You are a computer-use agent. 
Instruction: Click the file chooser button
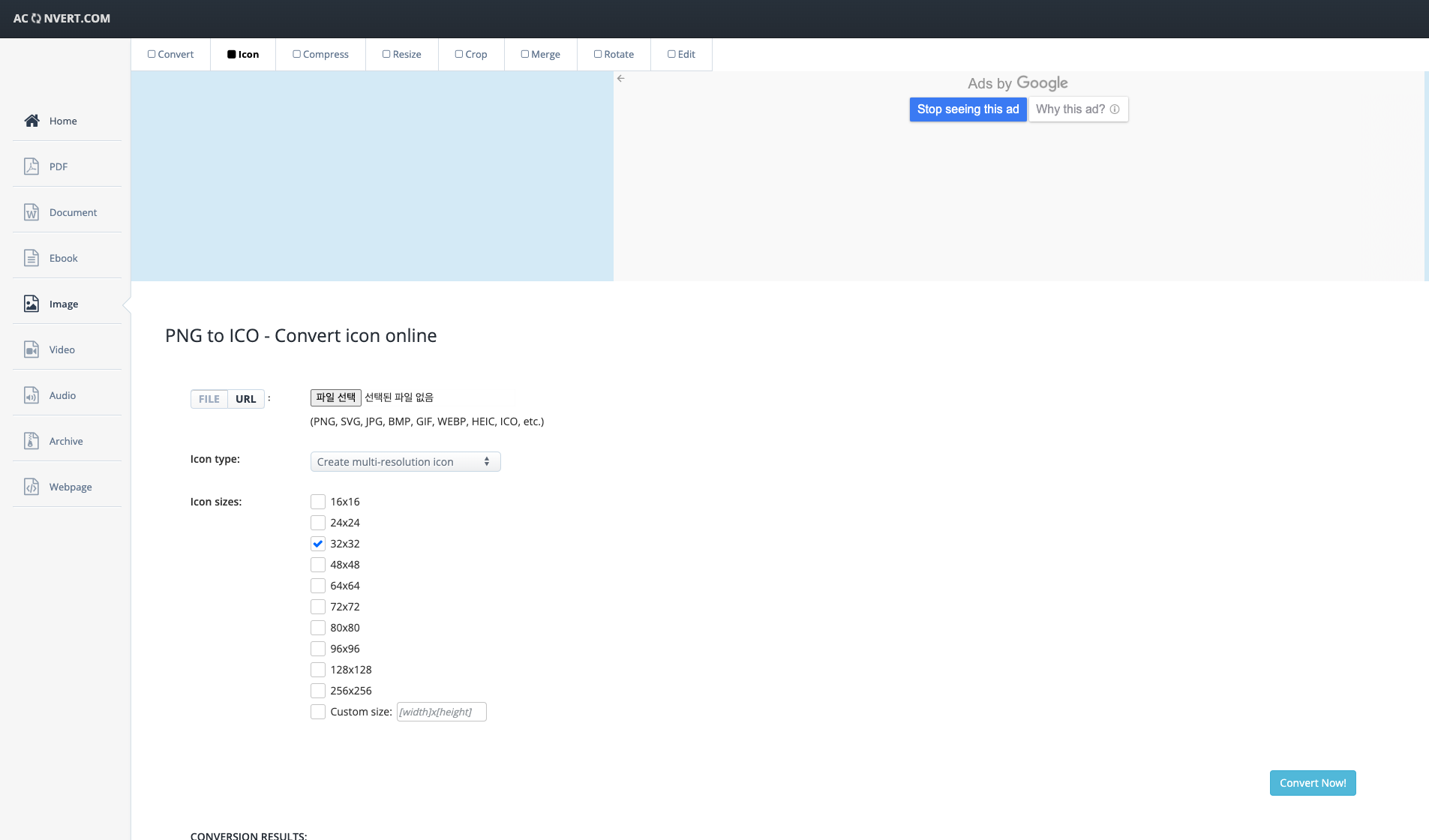(x=335, y=397)
